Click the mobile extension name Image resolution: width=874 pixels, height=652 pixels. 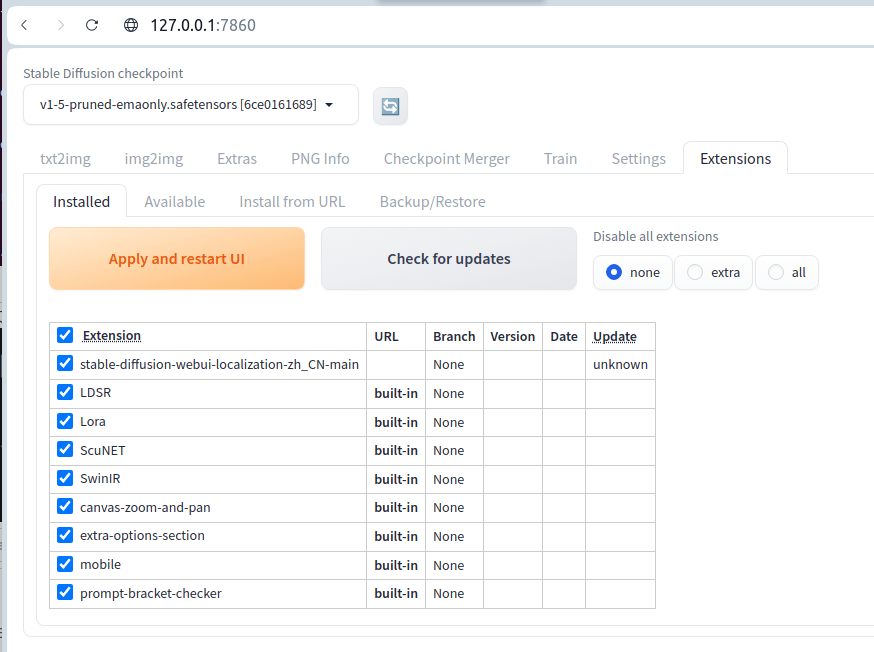pyautogui.click(x=100, y=565)
